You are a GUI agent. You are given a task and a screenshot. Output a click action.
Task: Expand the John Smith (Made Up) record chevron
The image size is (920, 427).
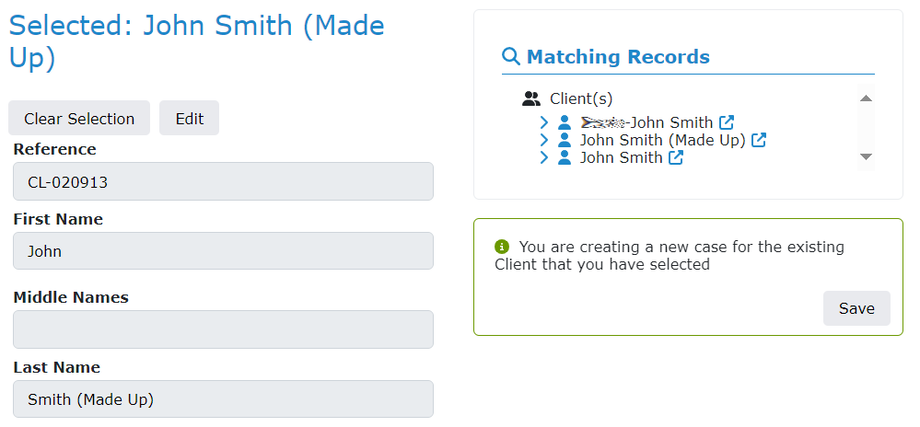tap(544, 140)
